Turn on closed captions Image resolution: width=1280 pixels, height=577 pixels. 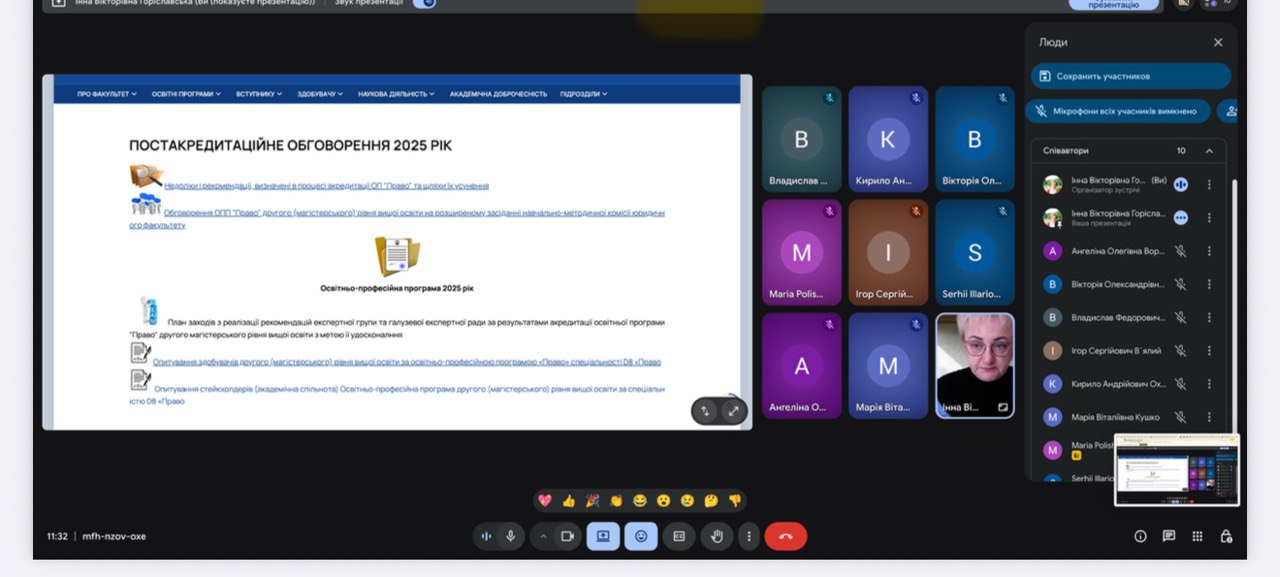point(679,536)
